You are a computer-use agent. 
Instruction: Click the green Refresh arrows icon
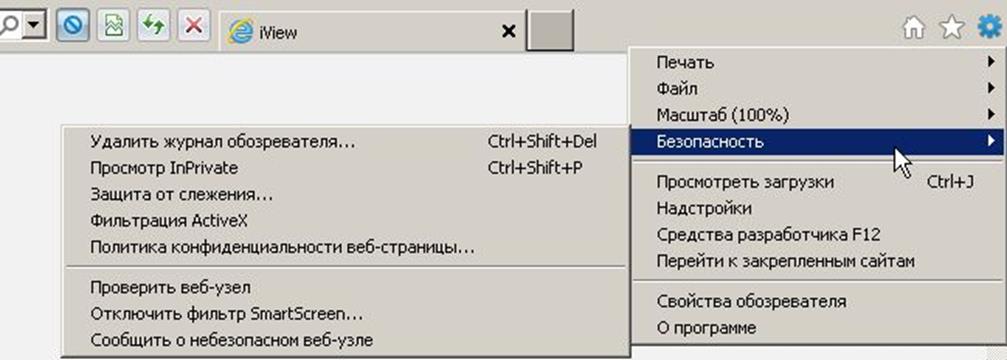pyautogui.click(x=153, y=26)
